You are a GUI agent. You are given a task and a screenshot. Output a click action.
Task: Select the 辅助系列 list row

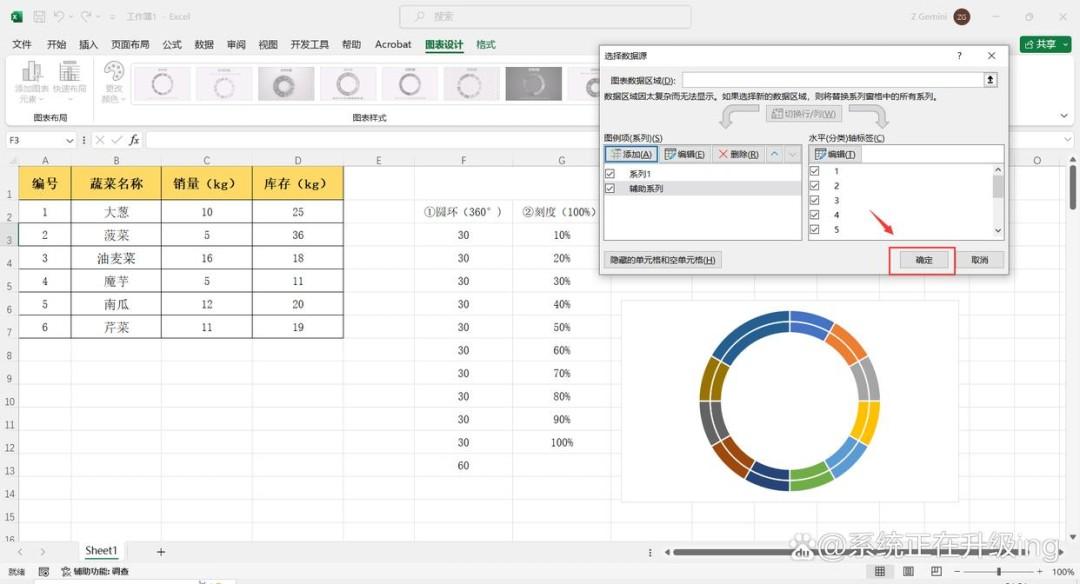coord(702,188)
